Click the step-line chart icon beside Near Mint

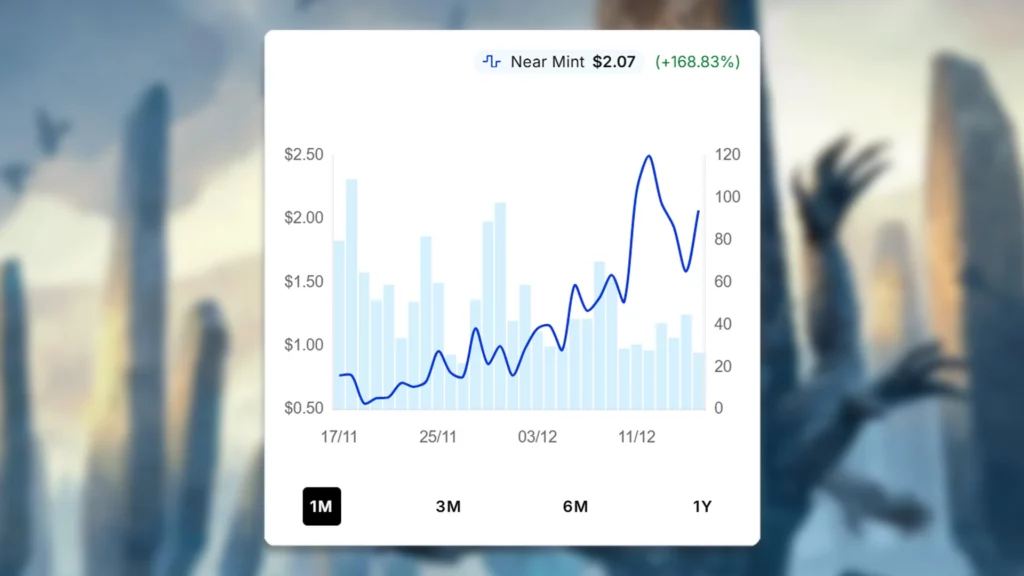click(491, 61)
